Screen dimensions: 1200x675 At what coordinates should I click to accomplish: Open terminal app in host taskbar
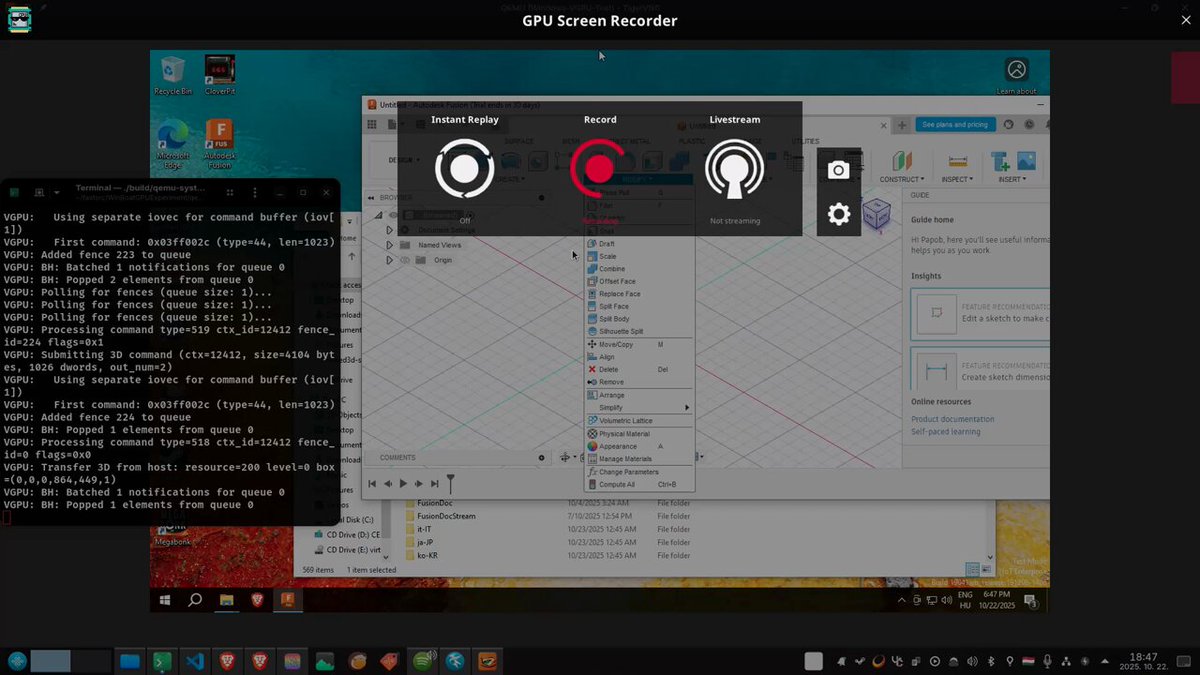tap(162, 661)
